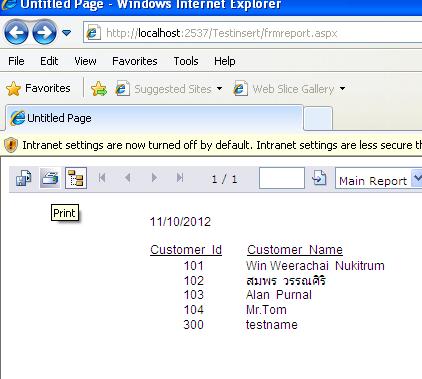422x379 pixels.
Task: Click the page icon in address bar
Action: (x=93, y=33)
